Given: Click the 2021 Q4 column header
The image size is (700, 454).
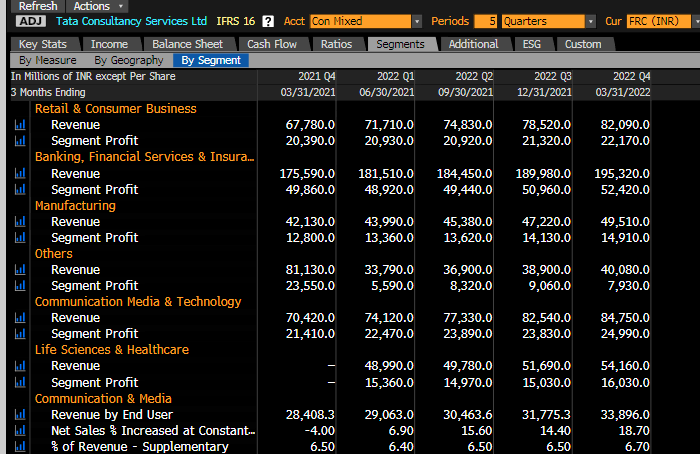Looking at the screenshot, I should 317,76.
